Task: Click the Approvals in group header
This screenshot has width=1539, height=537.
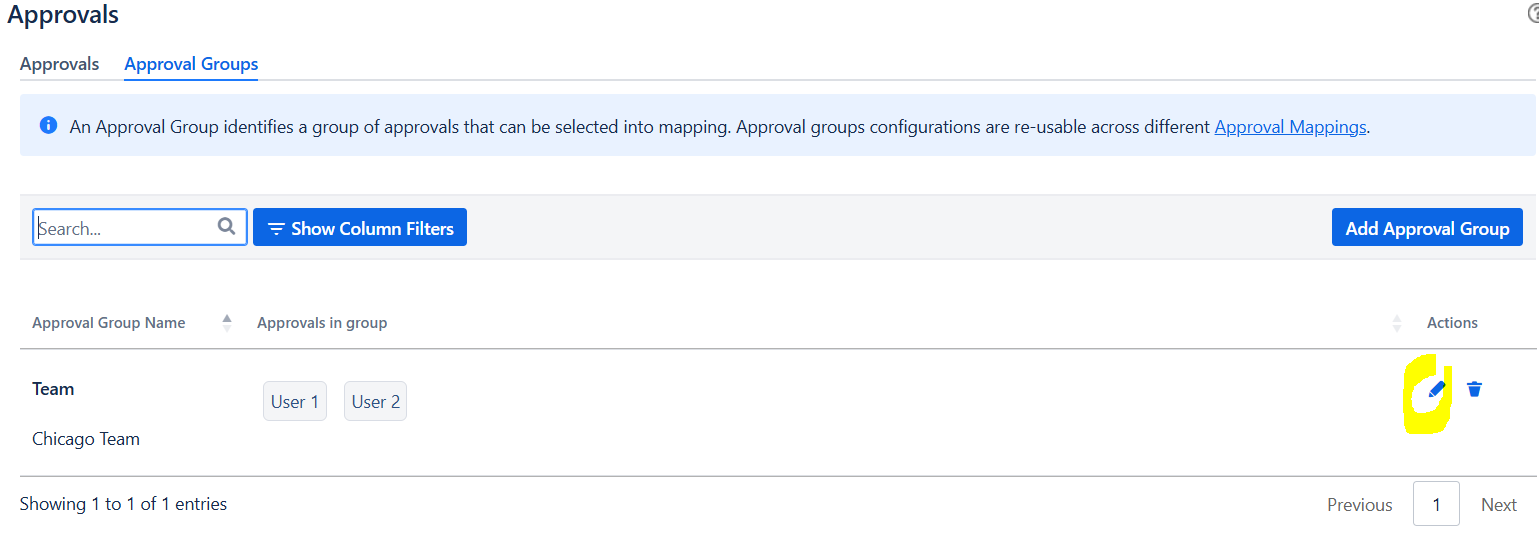Action: (322, 323)
